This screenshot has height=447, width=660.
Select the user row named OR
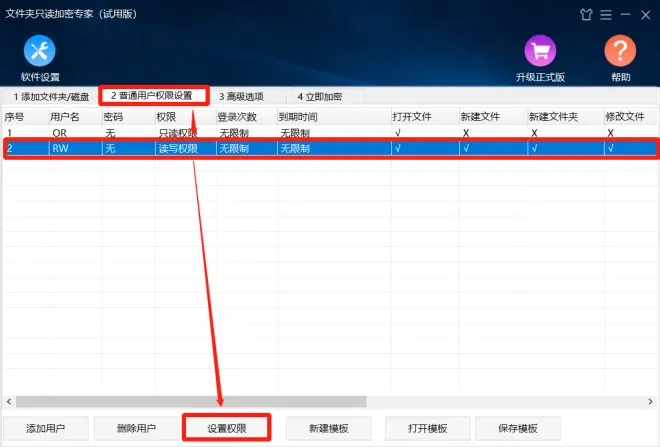click(330, 133)
